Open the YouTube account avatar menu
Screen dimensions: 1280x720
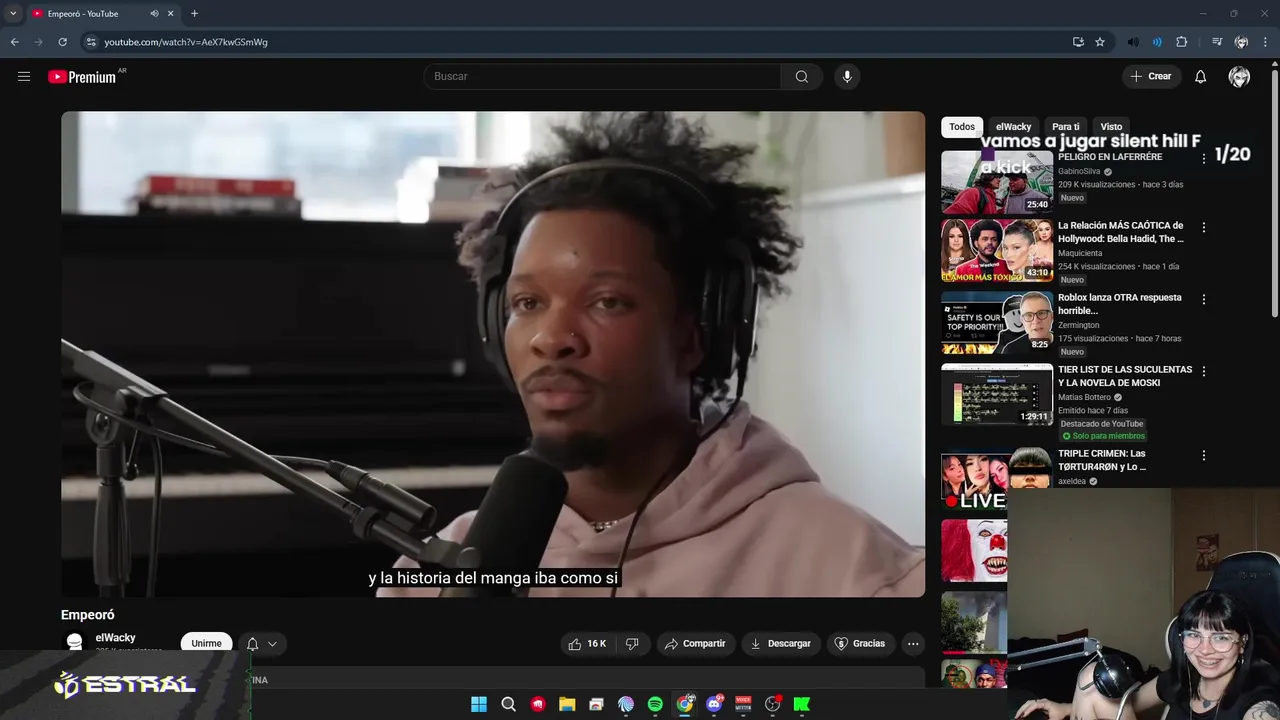coord(1239,76)
